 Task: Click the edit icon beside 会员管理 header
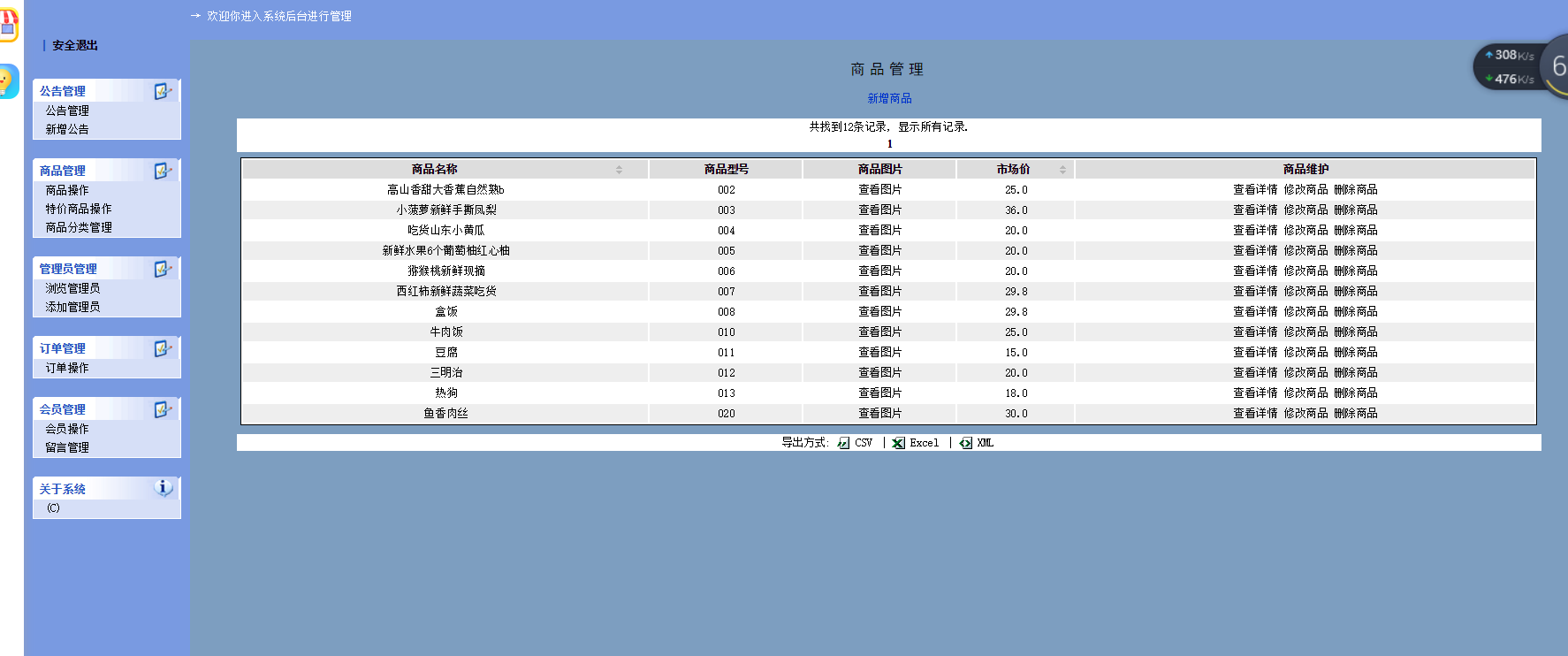tap(163, 409)
